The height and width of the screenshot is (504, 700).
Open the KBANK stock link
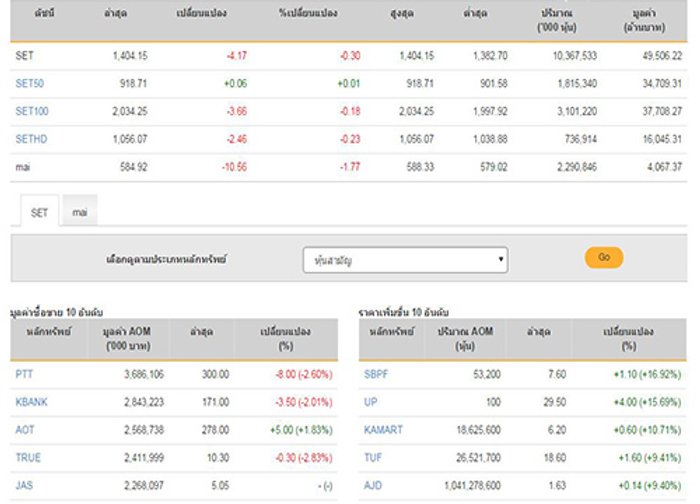[x=31, y=402]
